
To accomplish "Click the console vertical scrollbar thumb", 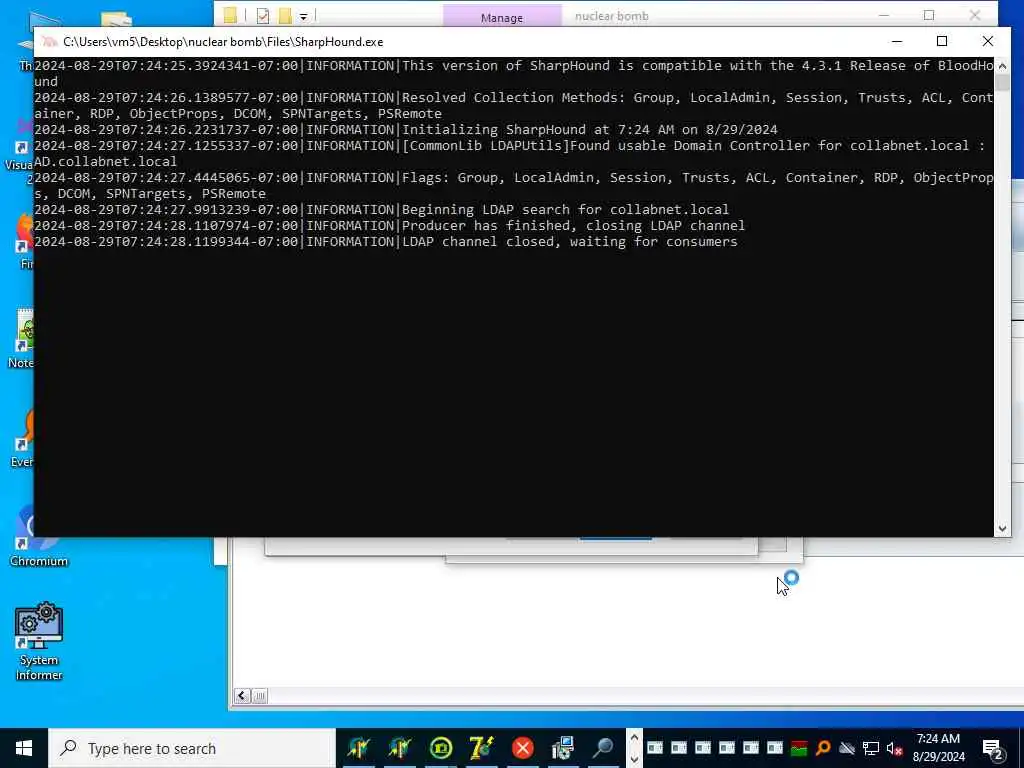I will pyautogui.click(x=1002, y=82).
